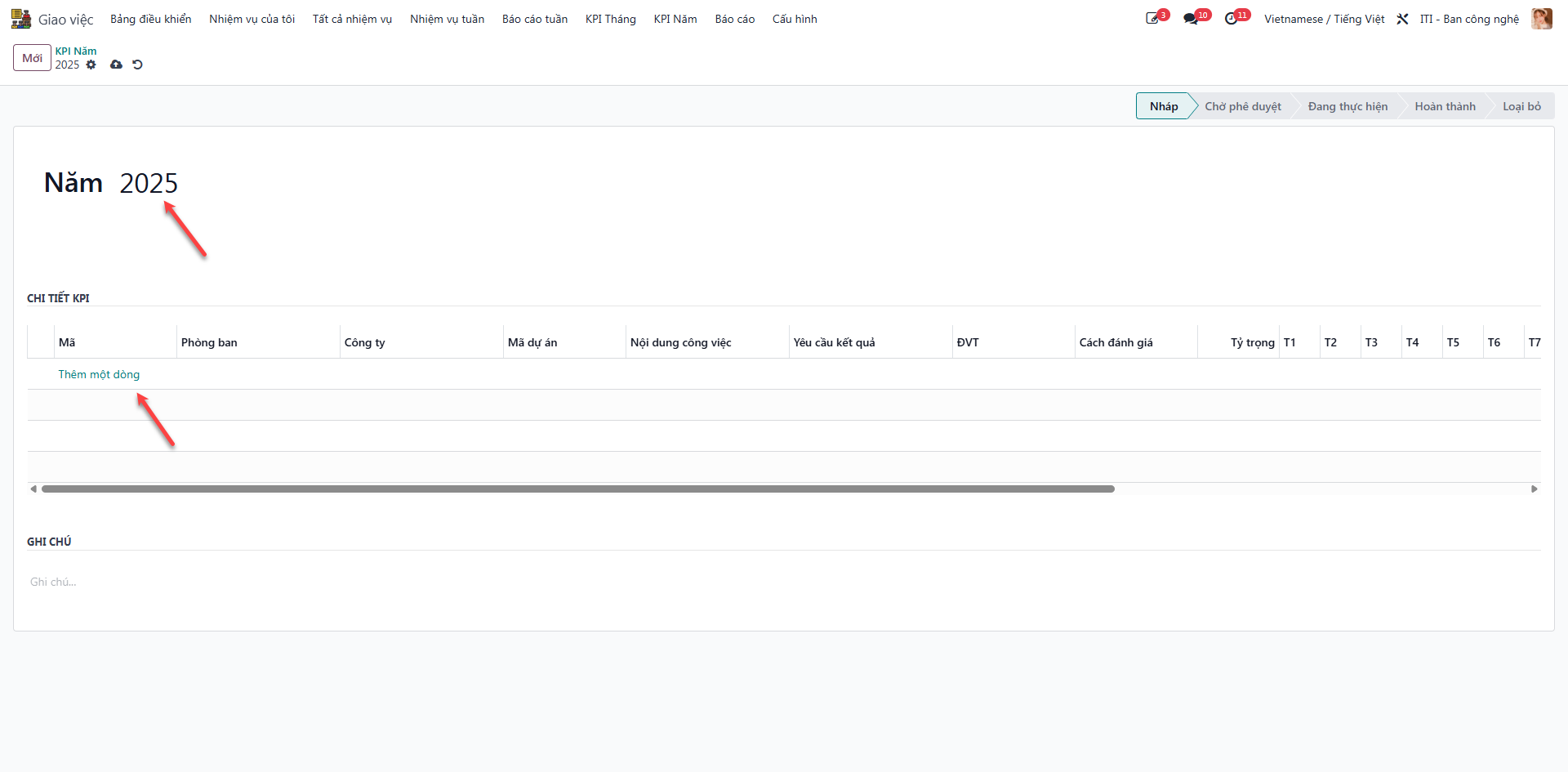Discard changes using the undo arrow icon
Image resolution: width=1568 pixels, height=772 pixels.
pos(137,65)
